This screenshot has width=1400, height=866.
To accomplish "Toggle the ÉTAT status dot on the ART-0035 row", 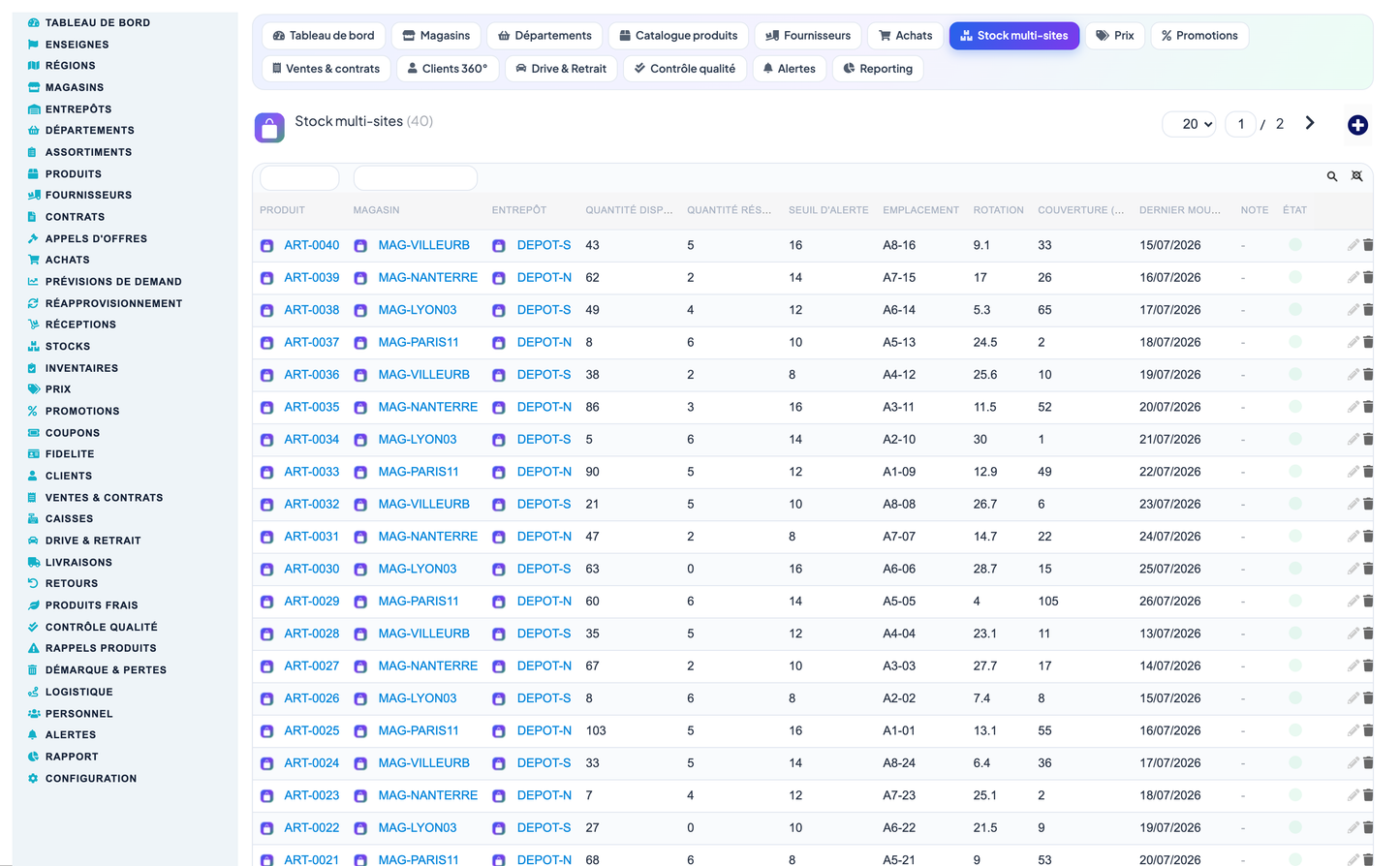I will click(1294, 407).
